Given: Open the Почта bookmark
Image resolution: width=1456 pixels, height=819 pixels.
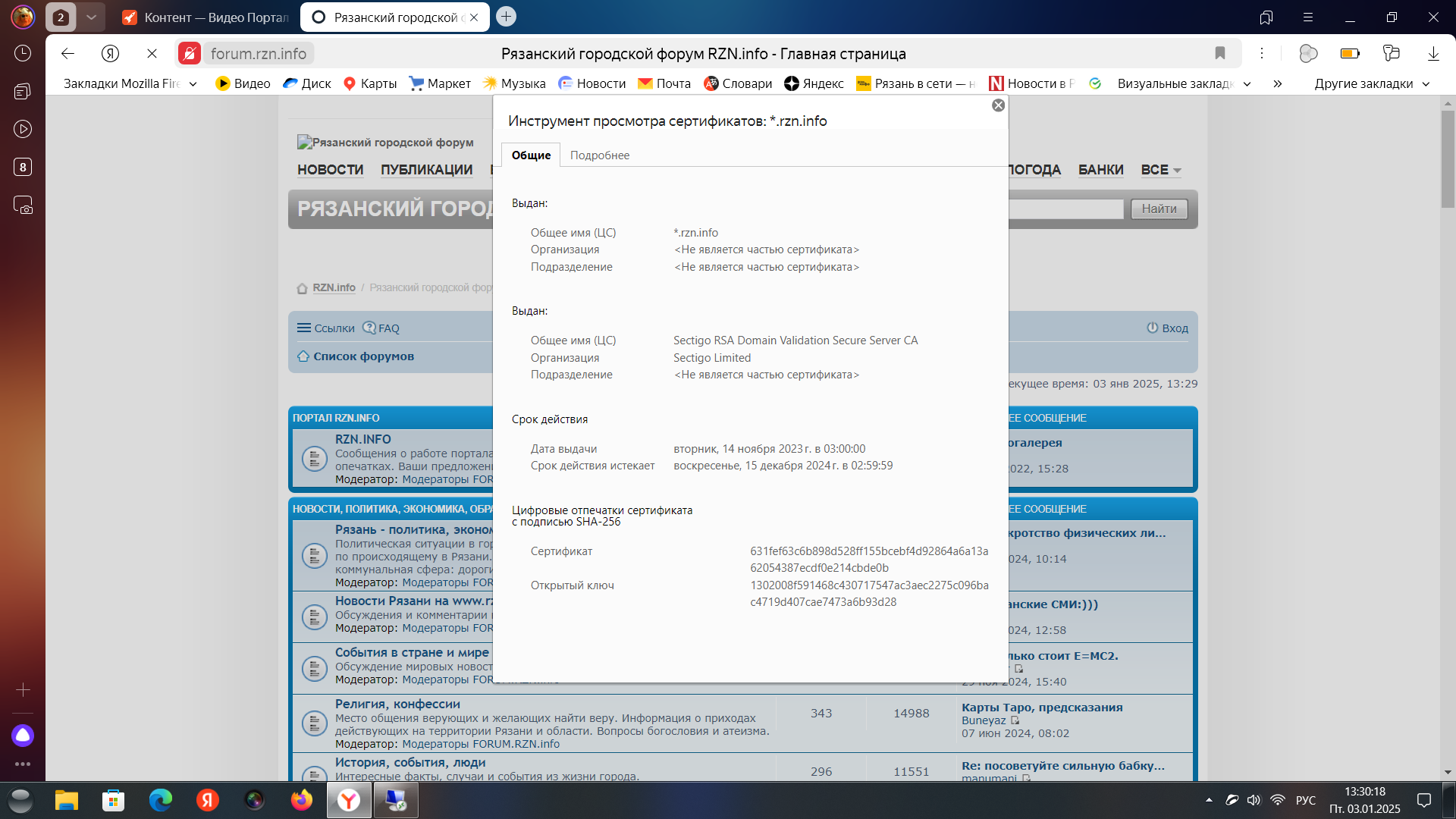Looking at the screenshot, I should coord(664,84).
